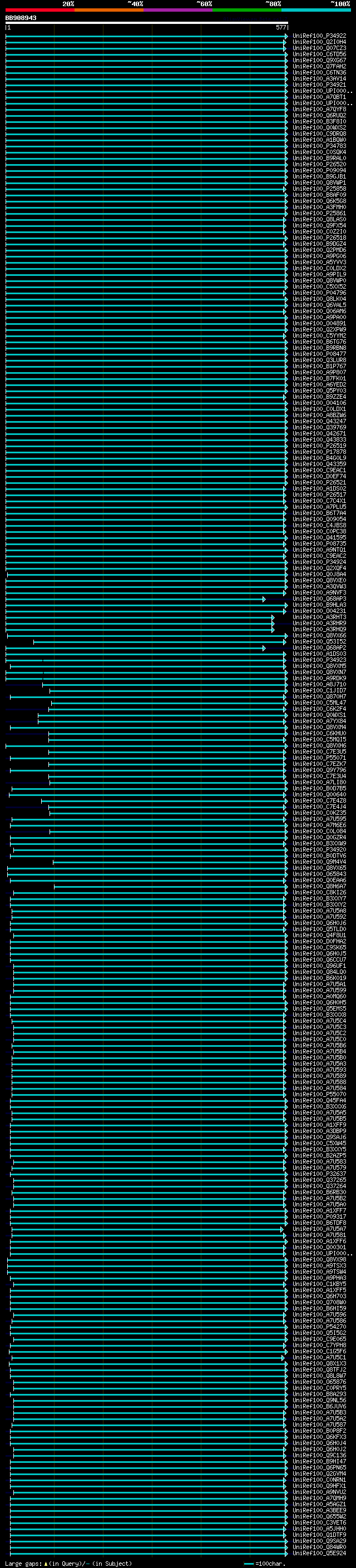Select the UniRef100_Q00301 label
Screen dimensions: 356x1568
(319, 1247)
